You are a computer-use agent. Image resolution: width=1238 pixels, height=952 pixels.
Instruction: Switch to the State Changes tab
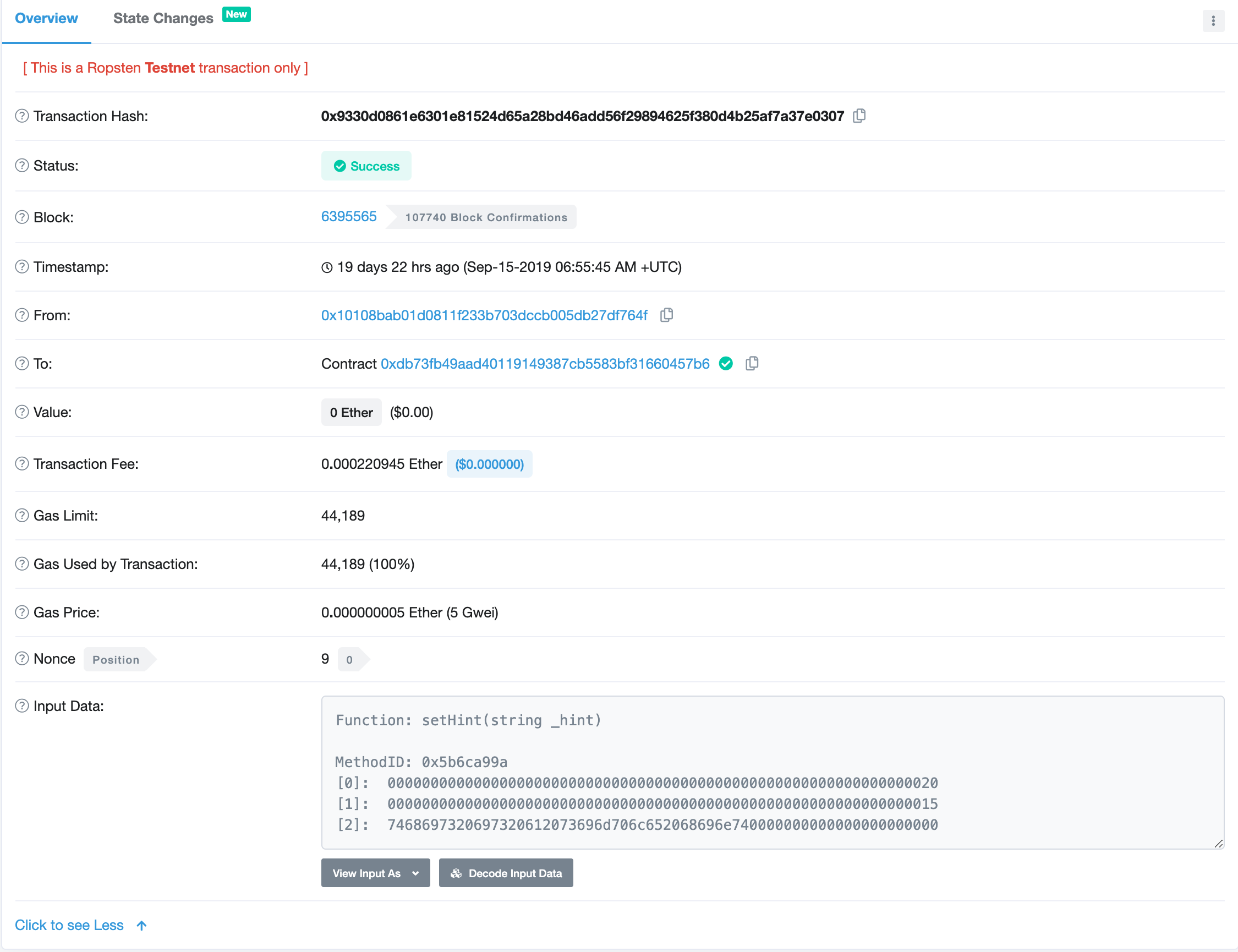163,19
